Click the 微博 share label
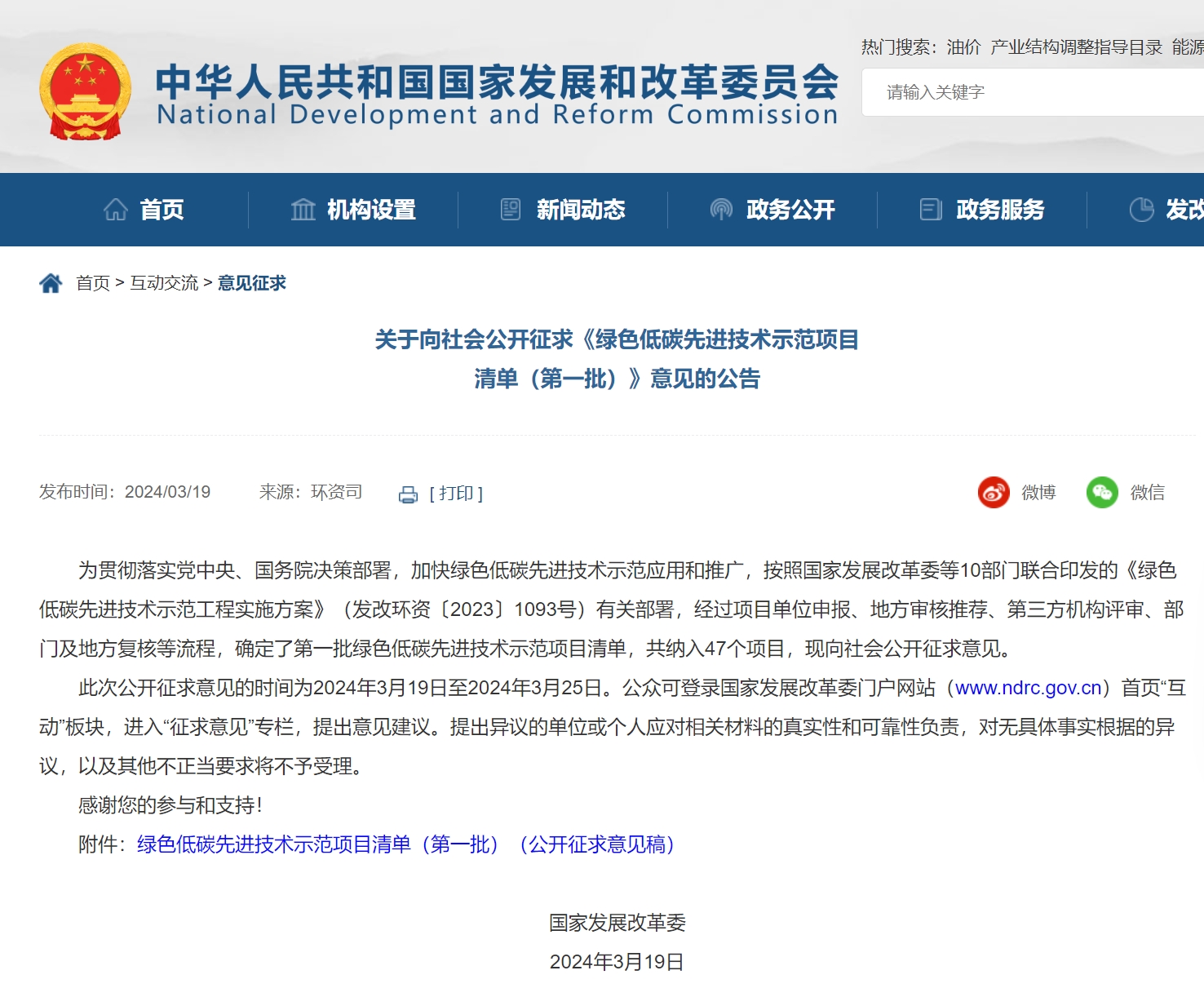This screenshot has width=1204, height=997. [x=1038, y=492]
